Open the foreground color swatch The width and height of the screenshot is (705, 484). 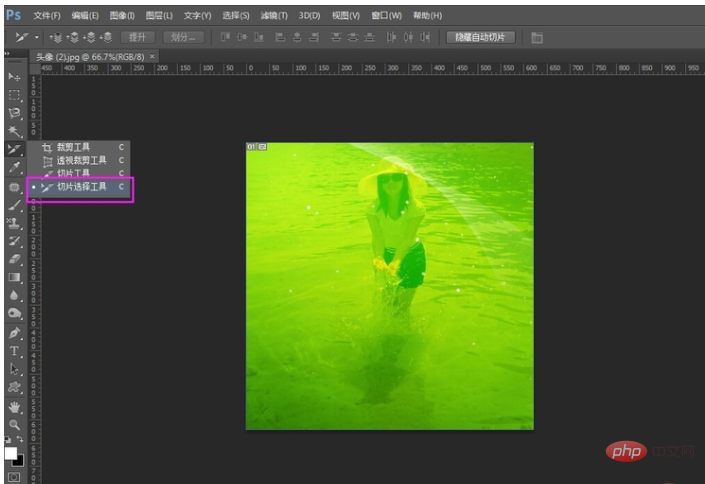pos(11,453)
